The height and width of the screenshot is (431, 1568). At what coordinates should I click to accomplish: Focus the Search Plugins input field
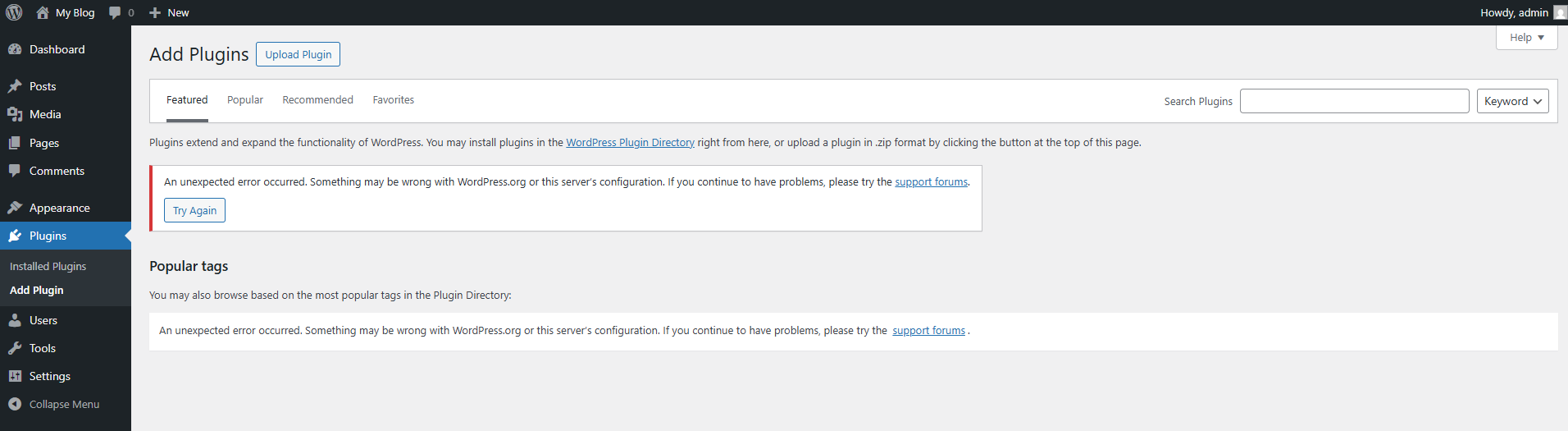click(1354, 101)
